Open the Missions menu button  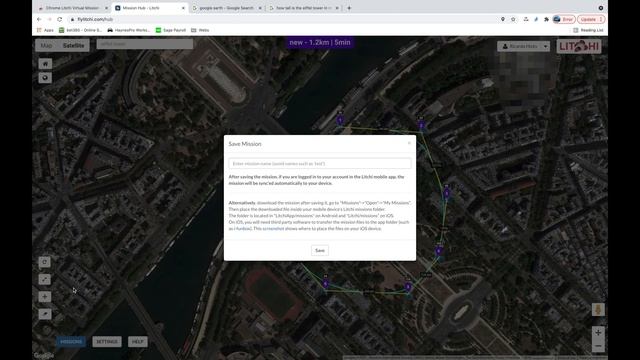[71, 342]
